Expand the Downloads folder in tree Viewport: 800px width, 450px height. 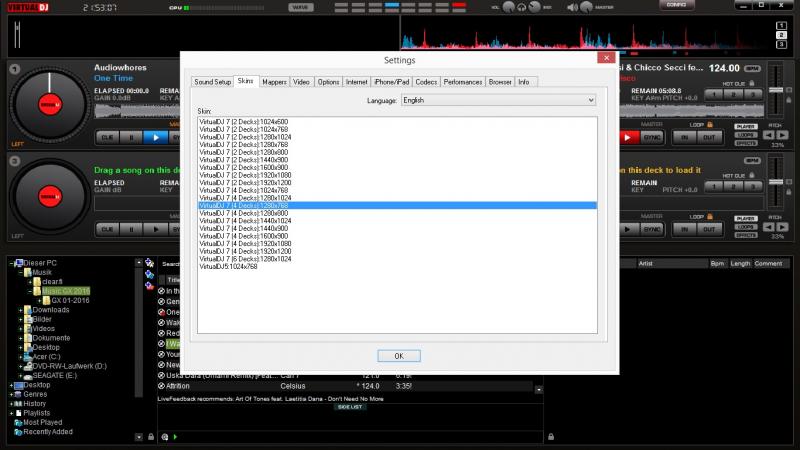click(22, 310)
